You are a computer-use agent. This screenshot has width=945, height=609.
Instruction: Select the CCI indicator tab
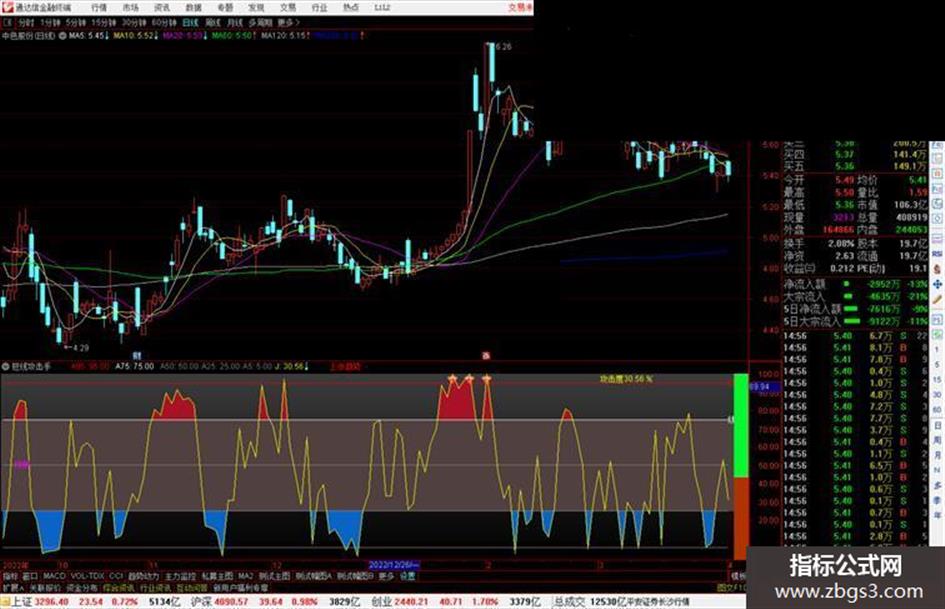[x=116, y=576]
